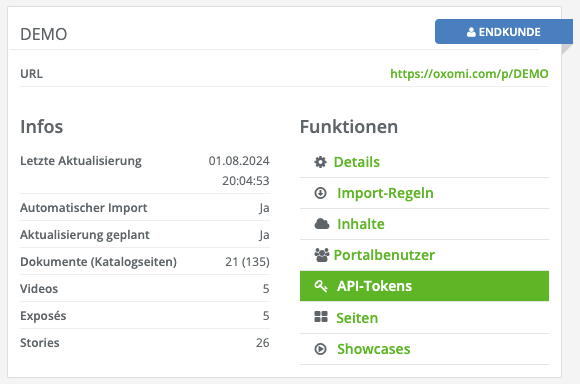Select the highlighted API-Tokens entry
580x384 pixels.
(424, 286)
